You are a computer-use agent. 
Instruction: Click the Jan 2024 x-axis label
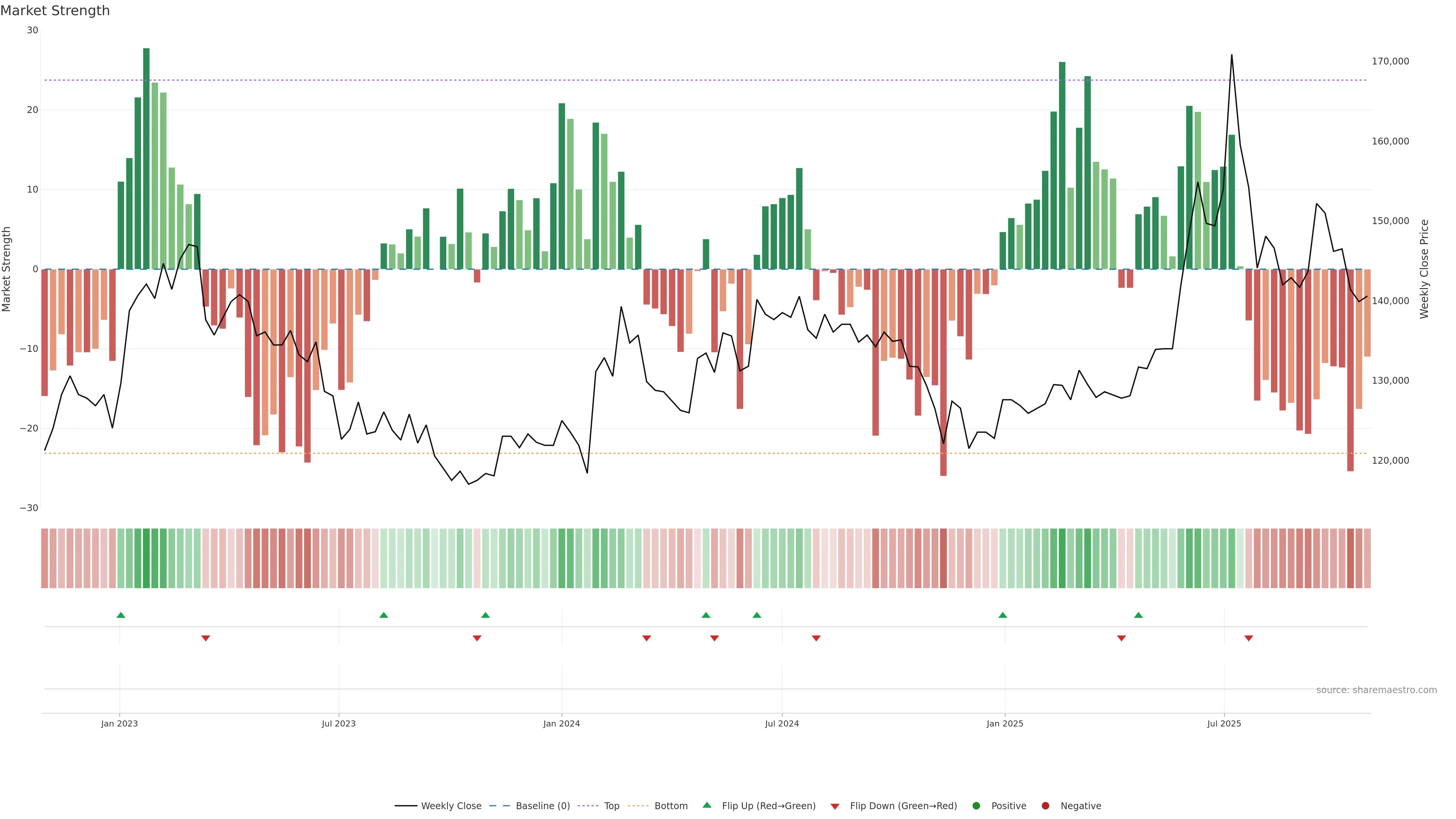pyautogui.click(x=561, y=723)
